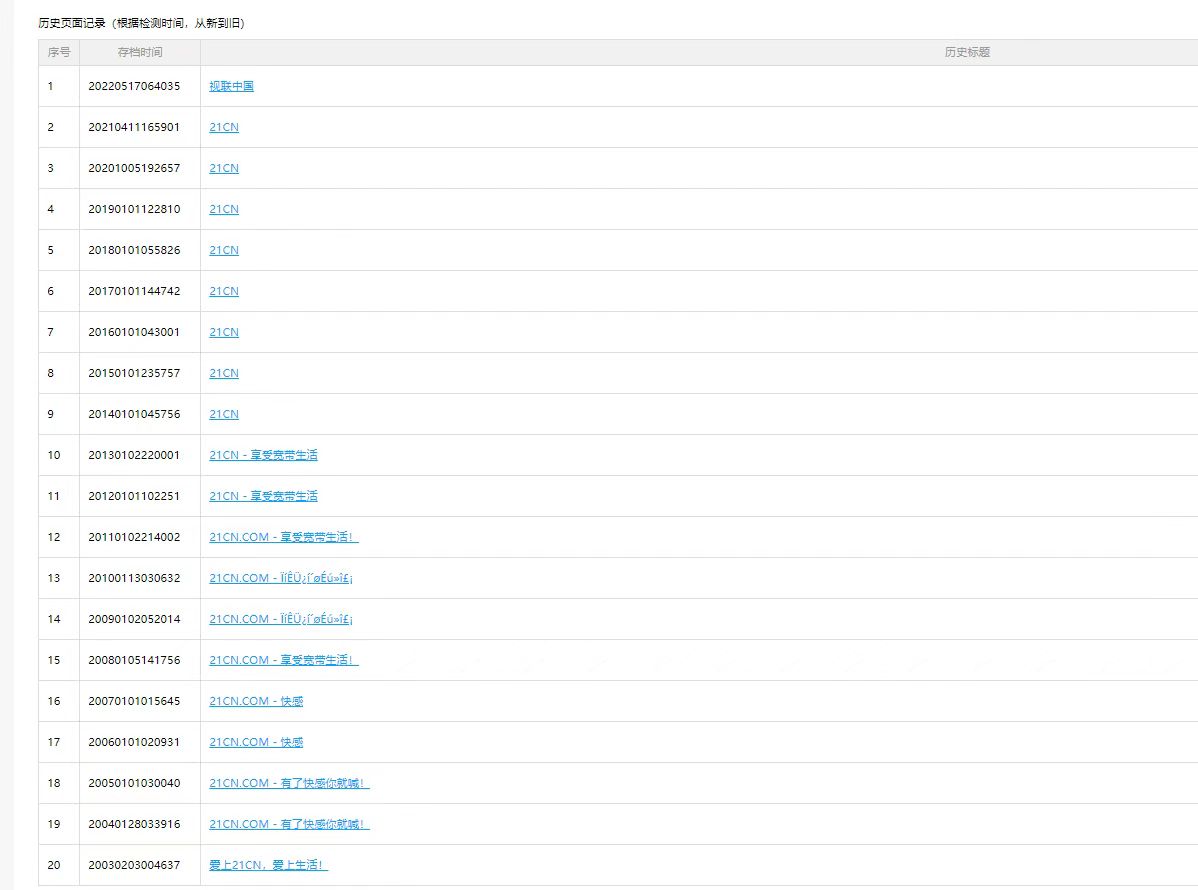The height and width of the screenshot is (890, 1198).
Task: Open garbled 21CN.COM link from 20100113030632
Action: point(281,578)
